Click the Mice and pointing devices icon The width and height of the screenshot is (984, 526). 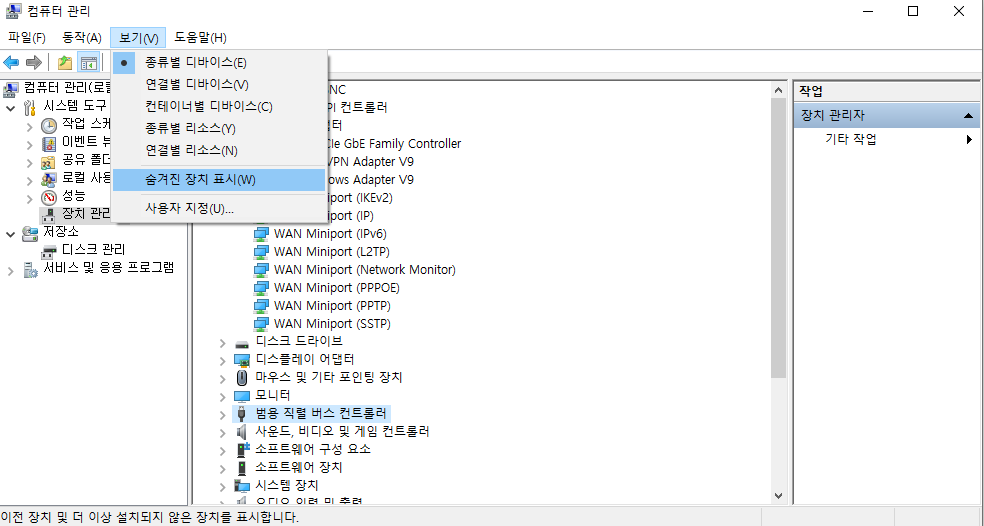(x=242, y=378)
